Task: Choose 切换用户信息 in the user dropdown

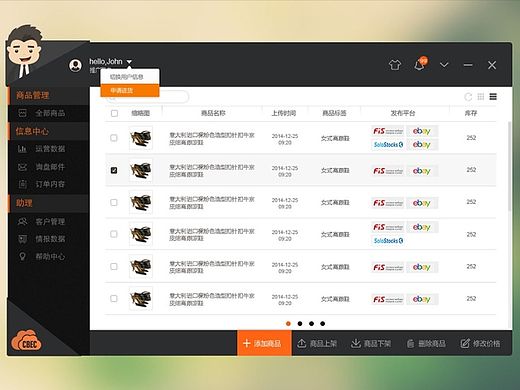Action: tap(130, 77)
